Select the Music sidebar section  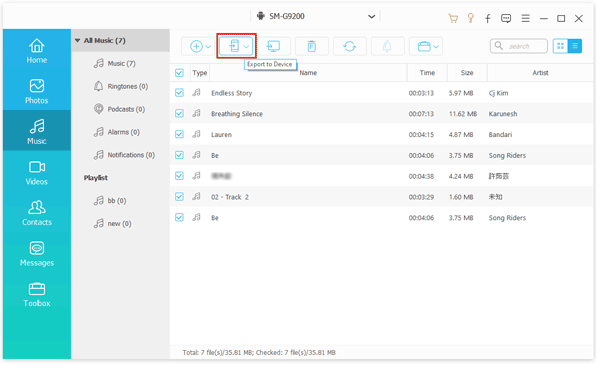tap(37, 131)
